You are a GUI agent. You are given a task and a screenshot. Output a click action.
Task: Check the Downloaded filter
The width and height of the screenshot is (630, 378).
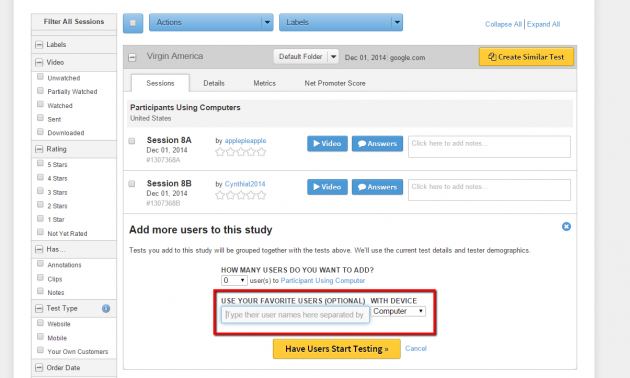[x=40, y=131]
